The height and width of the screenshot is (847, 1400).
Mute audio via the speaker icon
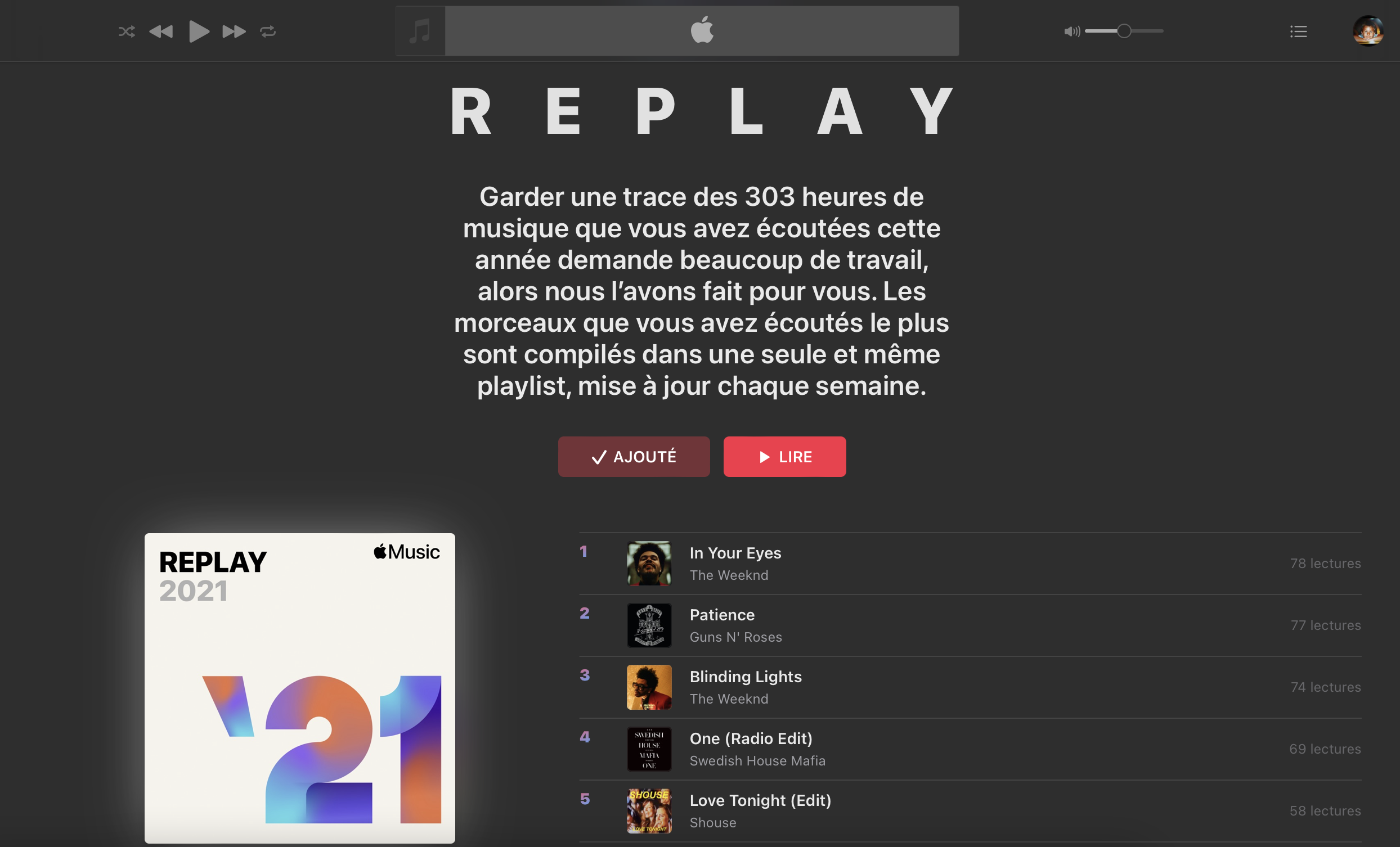click(x=1071, y=31)
